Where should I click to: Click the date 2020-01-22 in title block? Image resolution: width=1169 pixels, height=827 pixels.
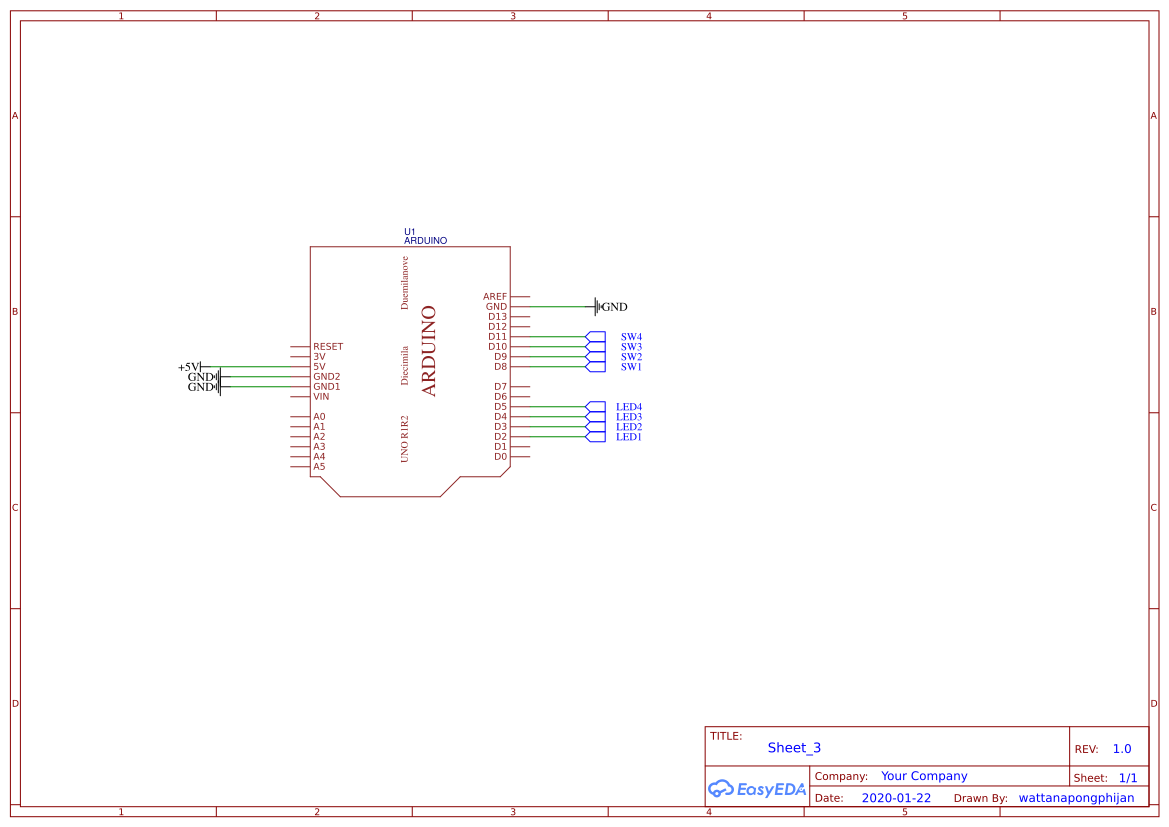[x=894, y=797]
